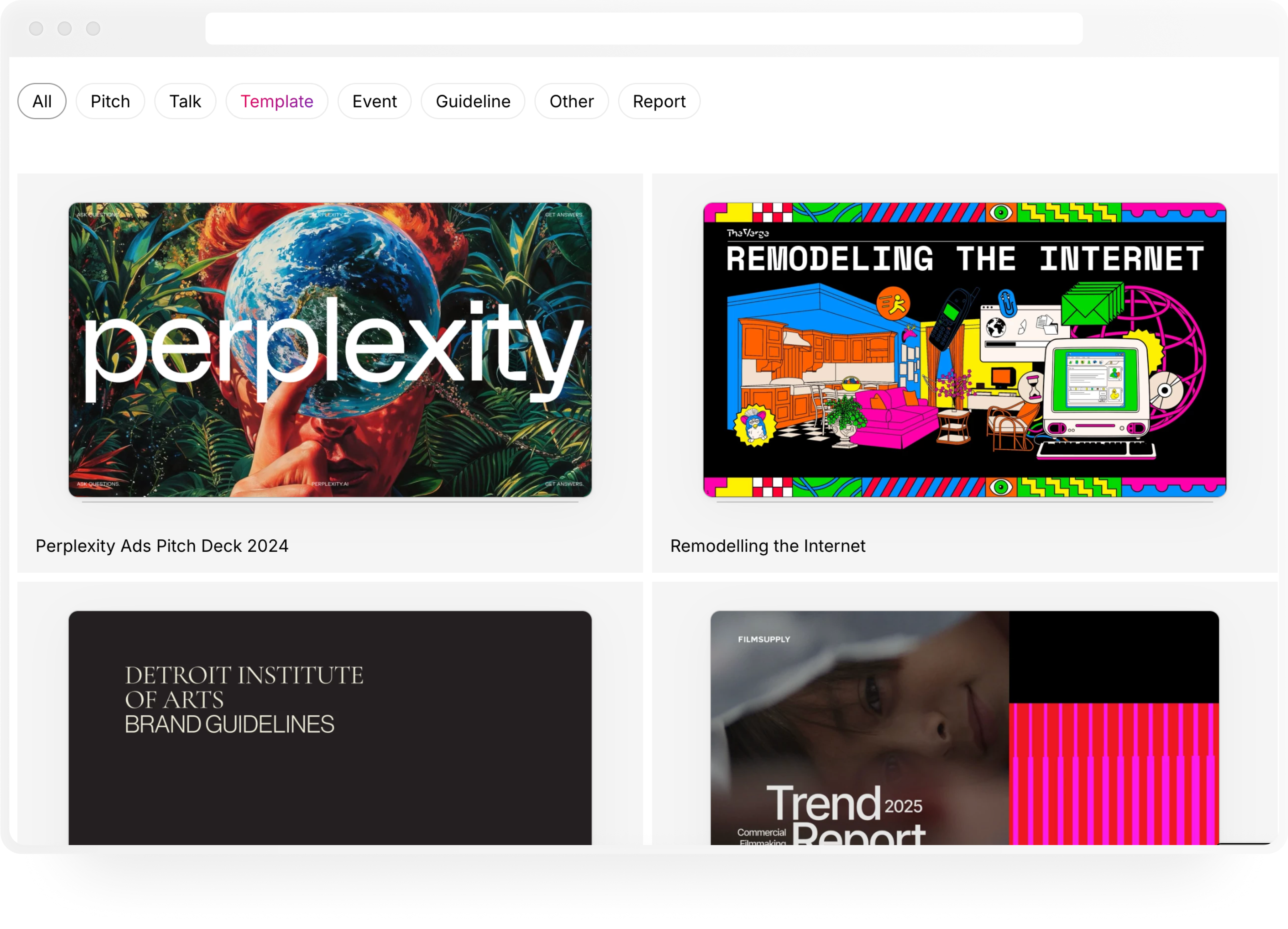Filter decks by Report category
The image size is (1288, 929).
pos(659,101)
